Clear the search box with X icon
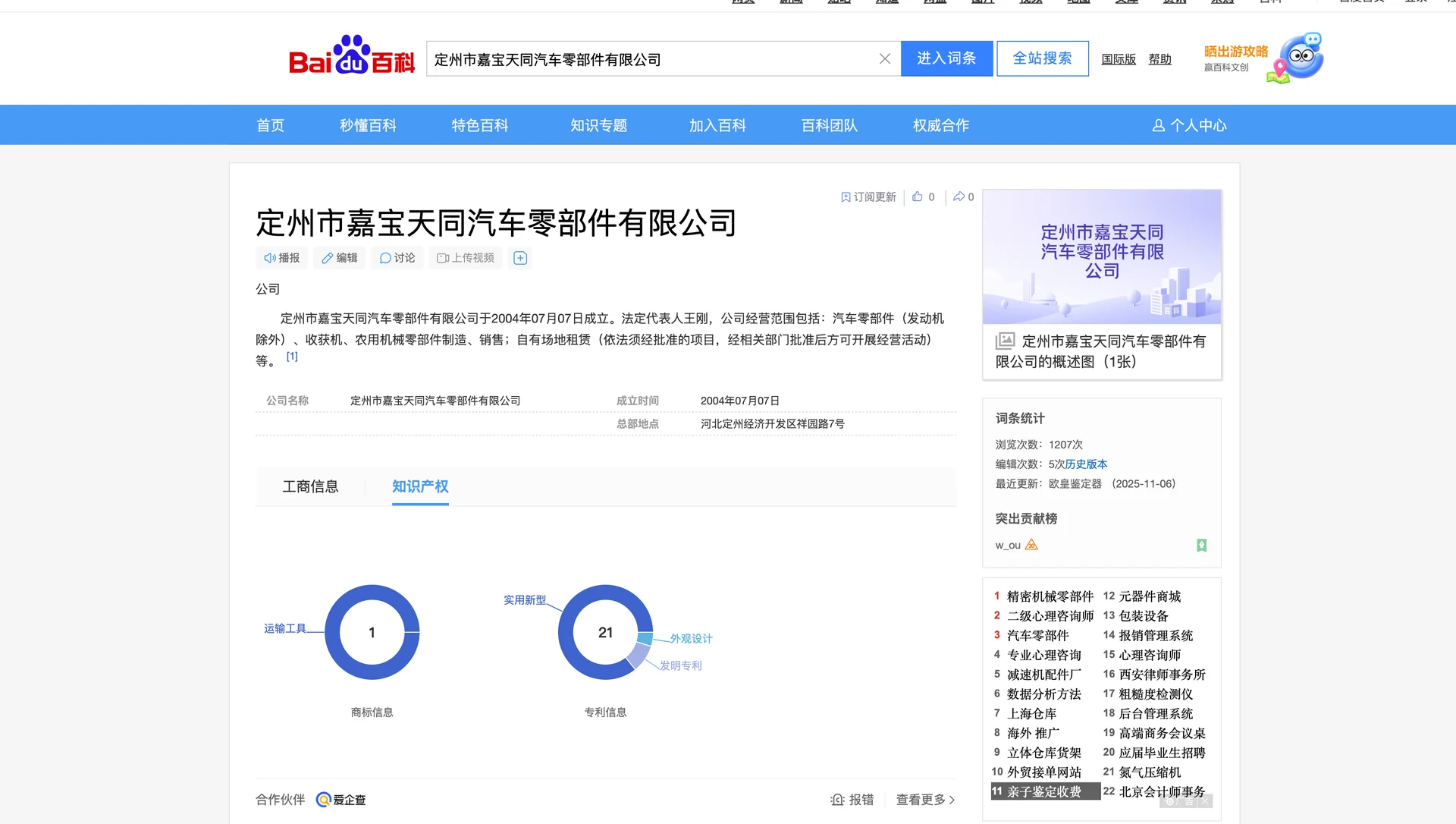This screenshot has width=1456, height=824. pos(884,59)
